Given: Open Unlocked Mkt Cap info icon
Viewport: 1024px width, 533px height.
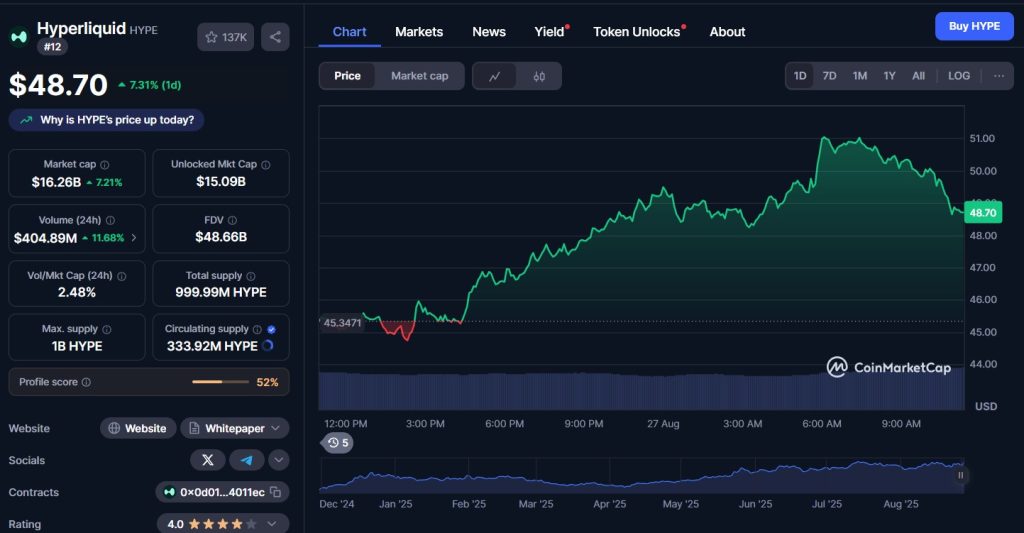Looking at the screenshot, I should [266, 165].
